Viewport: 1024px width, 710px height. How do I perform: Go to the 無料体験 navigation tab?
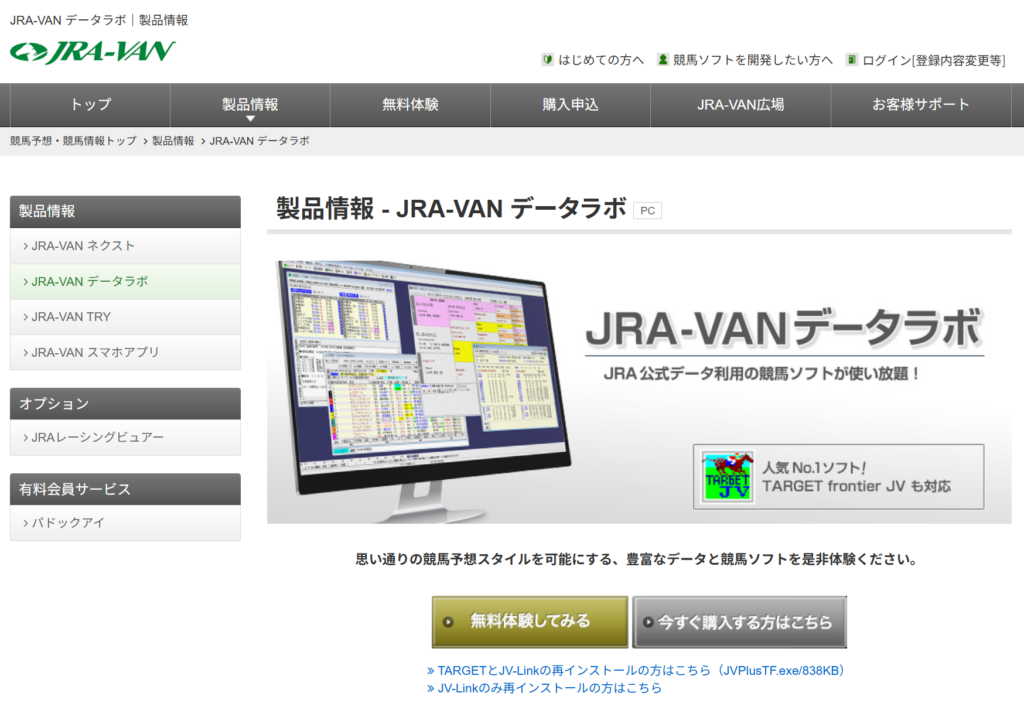point(410,104)
